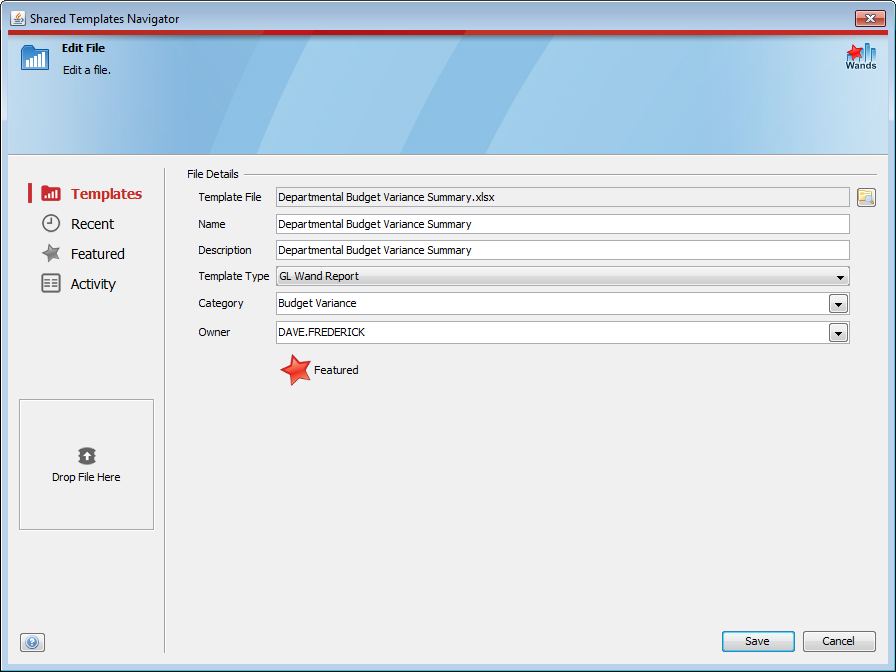The height and width of the screenshot is (672, 896).
Task: Click the Templates folder chart icon
Action: 51,194
